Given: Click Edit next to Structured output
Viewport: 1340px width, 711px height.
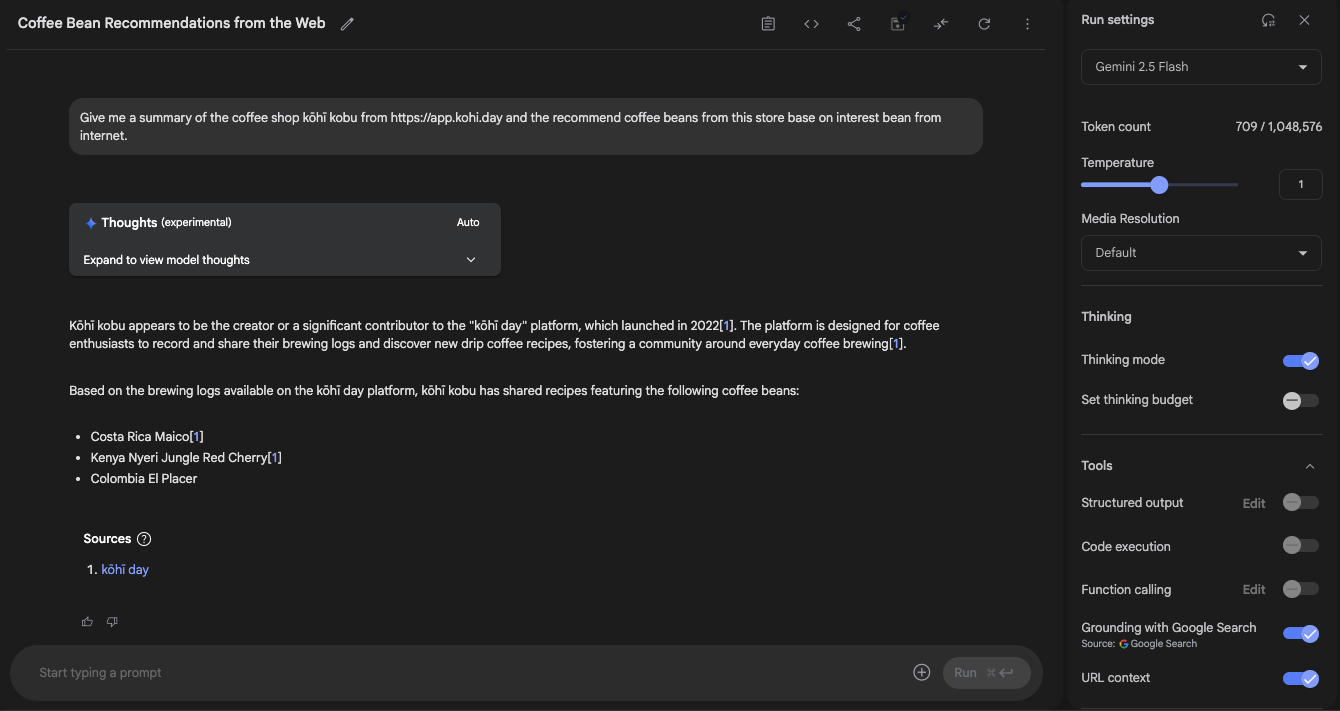Looking at the screenshot, I should 1254,503.
